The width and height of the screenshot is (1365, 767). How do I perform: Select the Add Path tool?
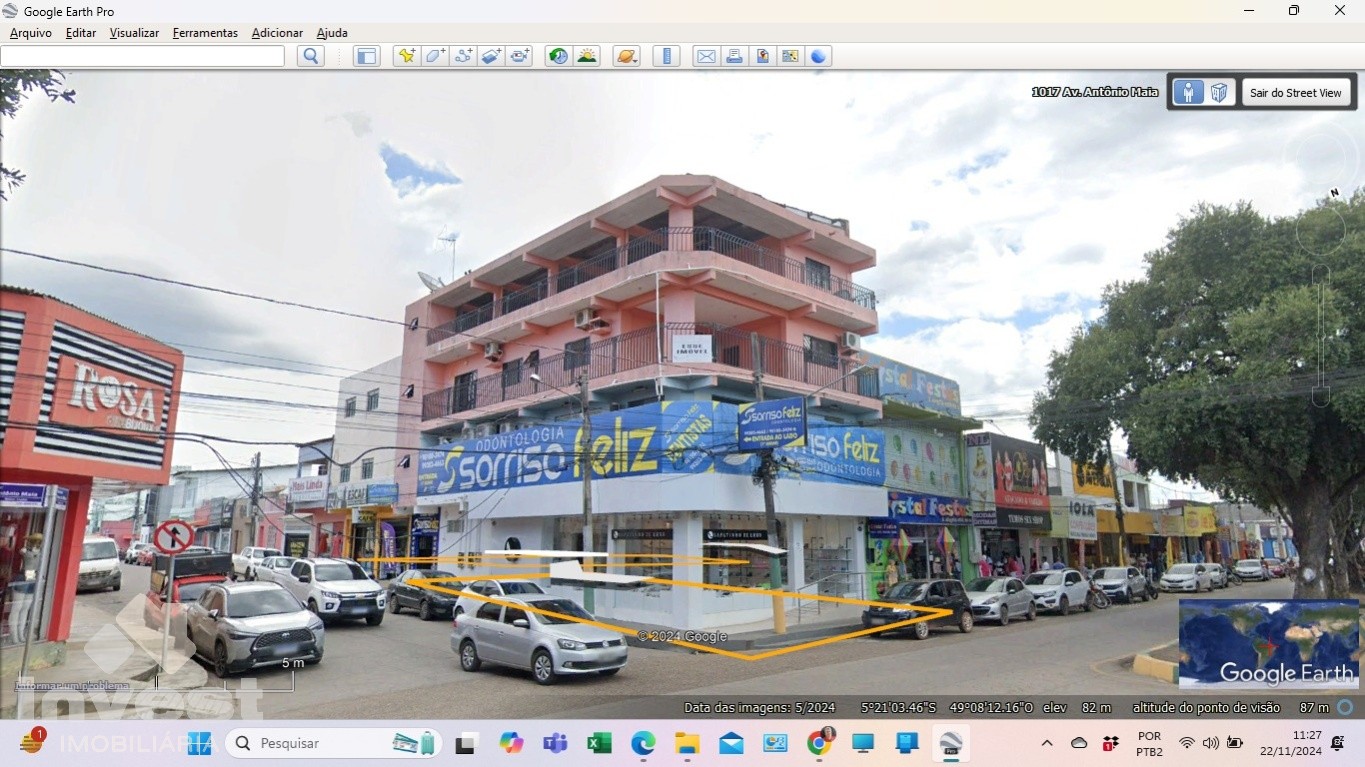point(463,56)
